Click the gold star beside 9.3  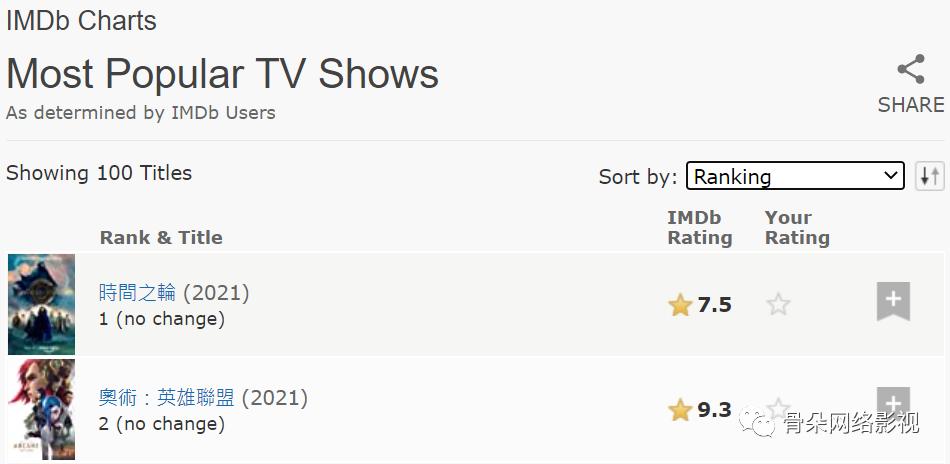tap(680, 410)
